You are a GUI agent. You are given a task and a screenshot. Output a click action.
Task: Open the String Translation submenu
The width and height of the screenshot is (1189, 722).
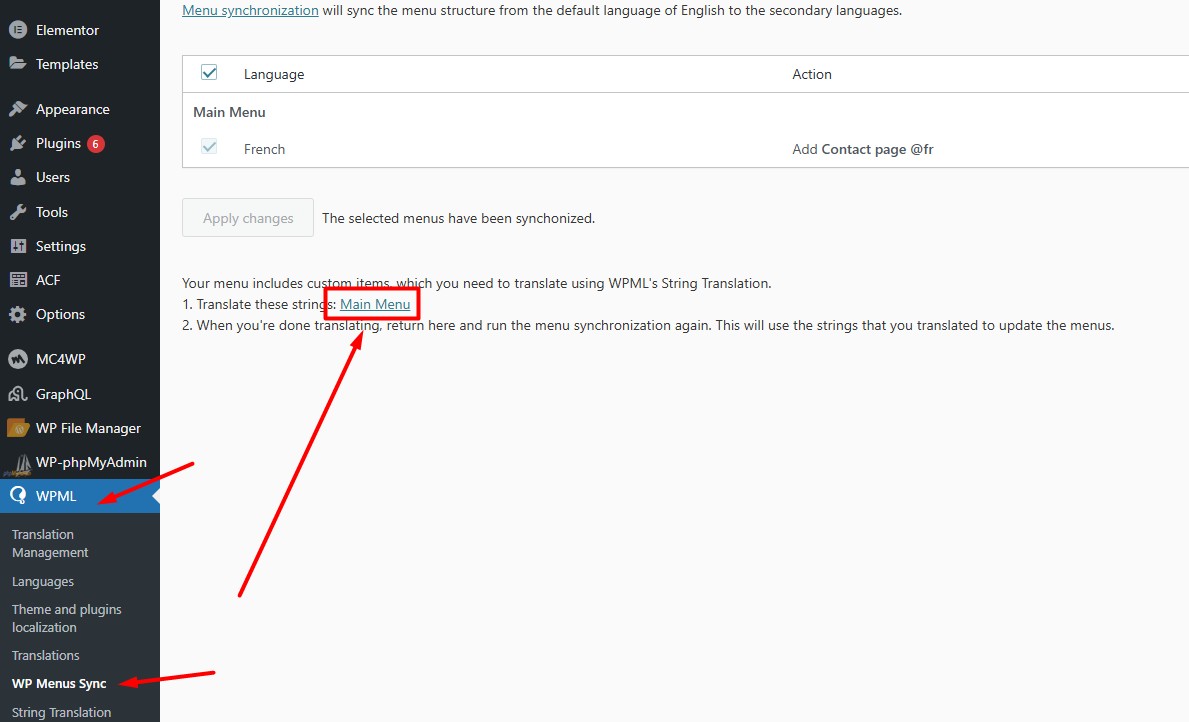[61, 712]
